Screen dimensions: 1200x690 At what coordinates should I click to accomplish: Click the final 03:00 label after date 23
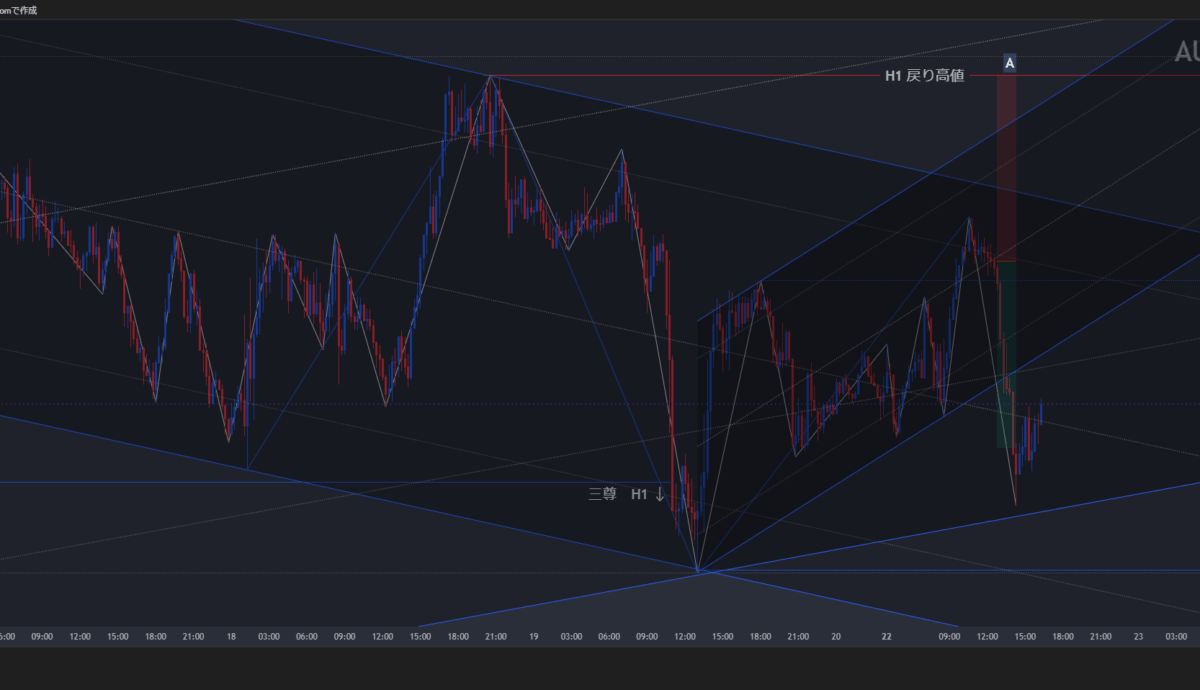(1177, 636)
